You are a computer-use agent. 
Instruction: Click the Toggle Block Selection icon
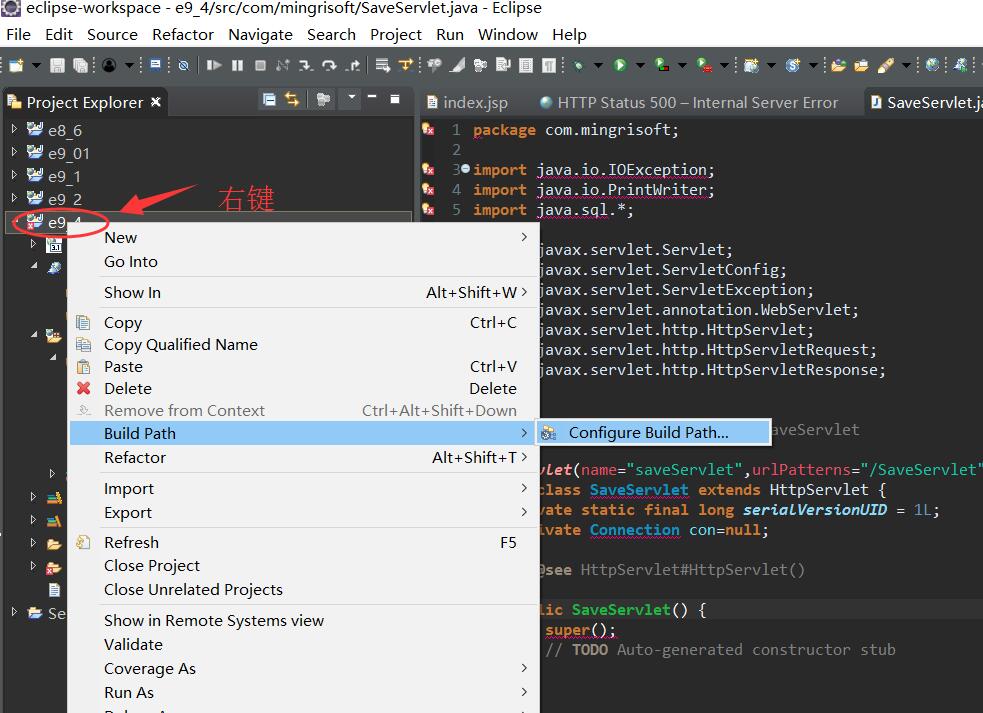[526, 65]
